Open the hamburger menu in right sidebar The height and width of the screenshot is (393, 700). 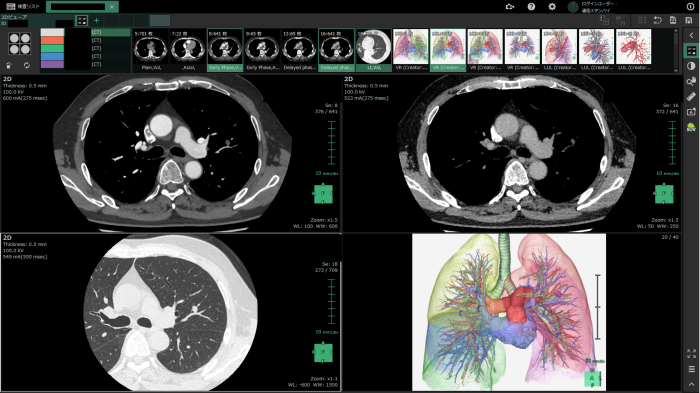pos(692,369)
